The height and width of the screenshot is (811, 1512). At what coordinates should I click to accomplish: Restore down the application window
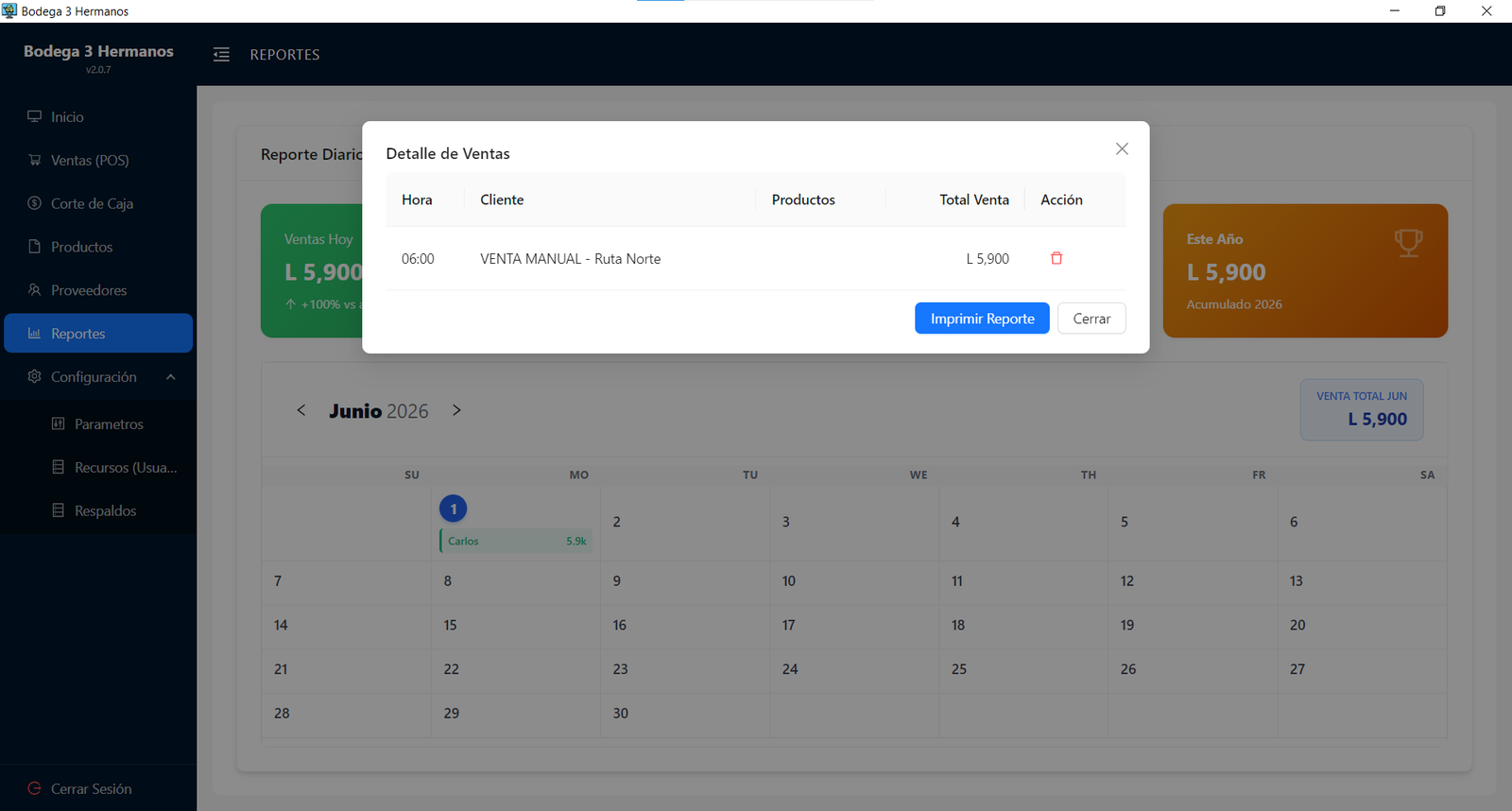(x=1440, y=11)
